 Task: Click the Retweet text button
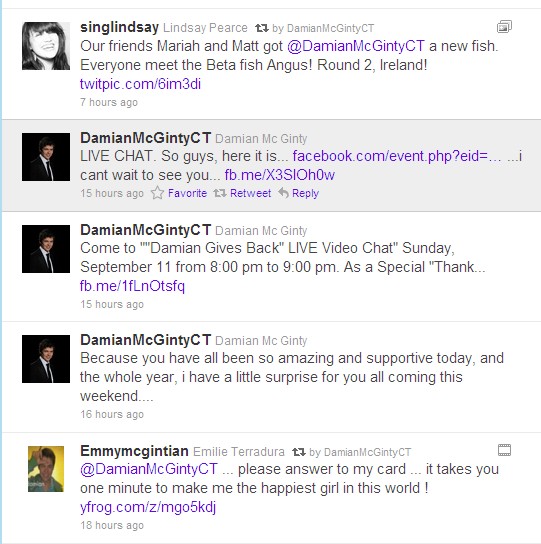(x=250, y=193)
